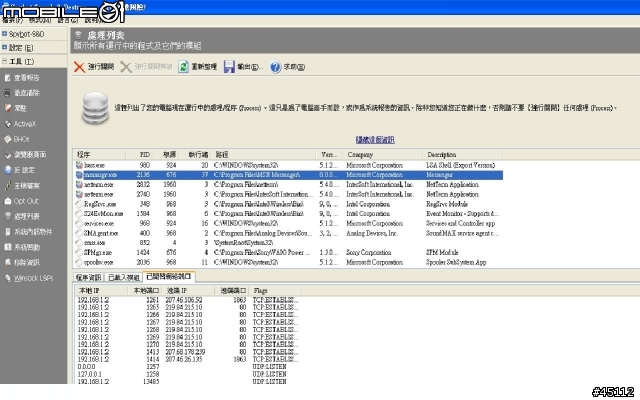This screenshot has width=640, height=400.
Task: Select the SPMgr.exe process row
Action: pos(289,253)
